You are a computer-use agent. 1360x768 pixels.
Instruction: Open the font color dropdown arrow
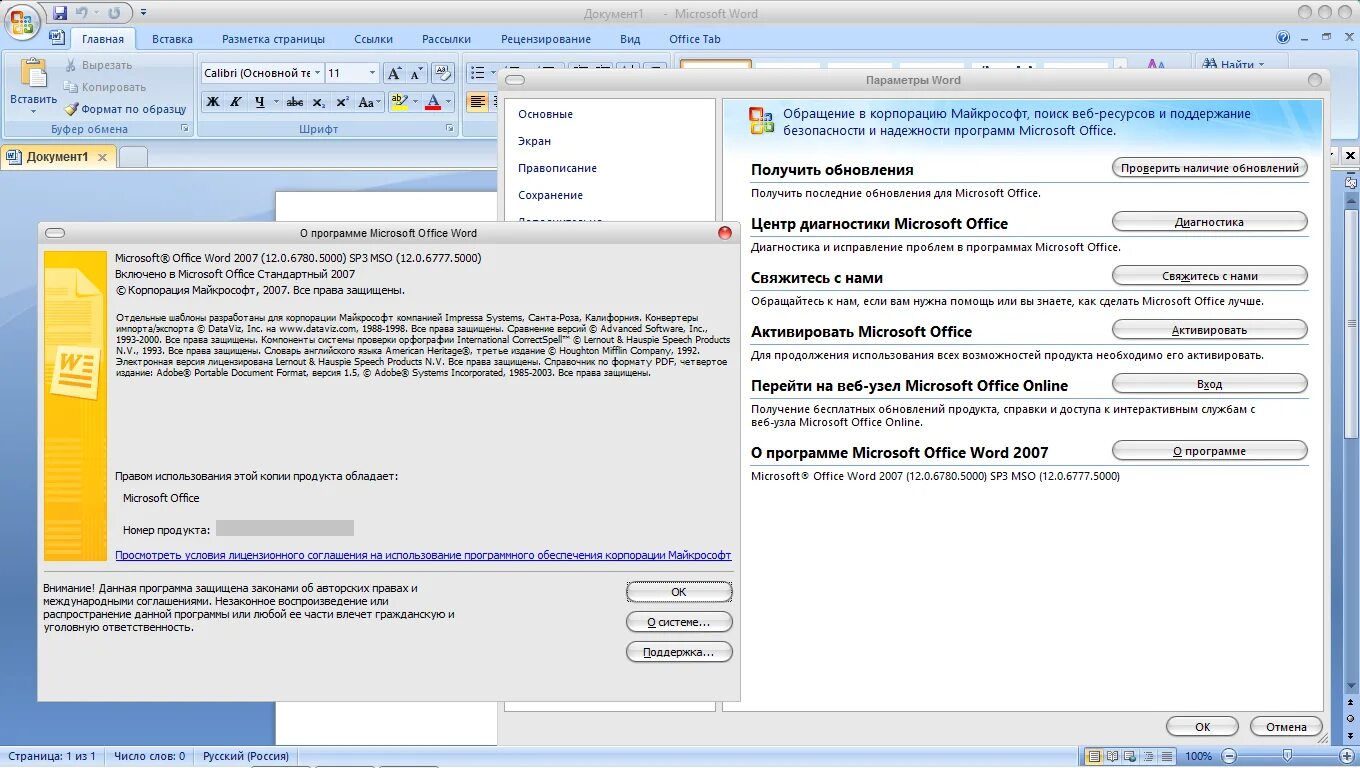click(x=447, y=102)
